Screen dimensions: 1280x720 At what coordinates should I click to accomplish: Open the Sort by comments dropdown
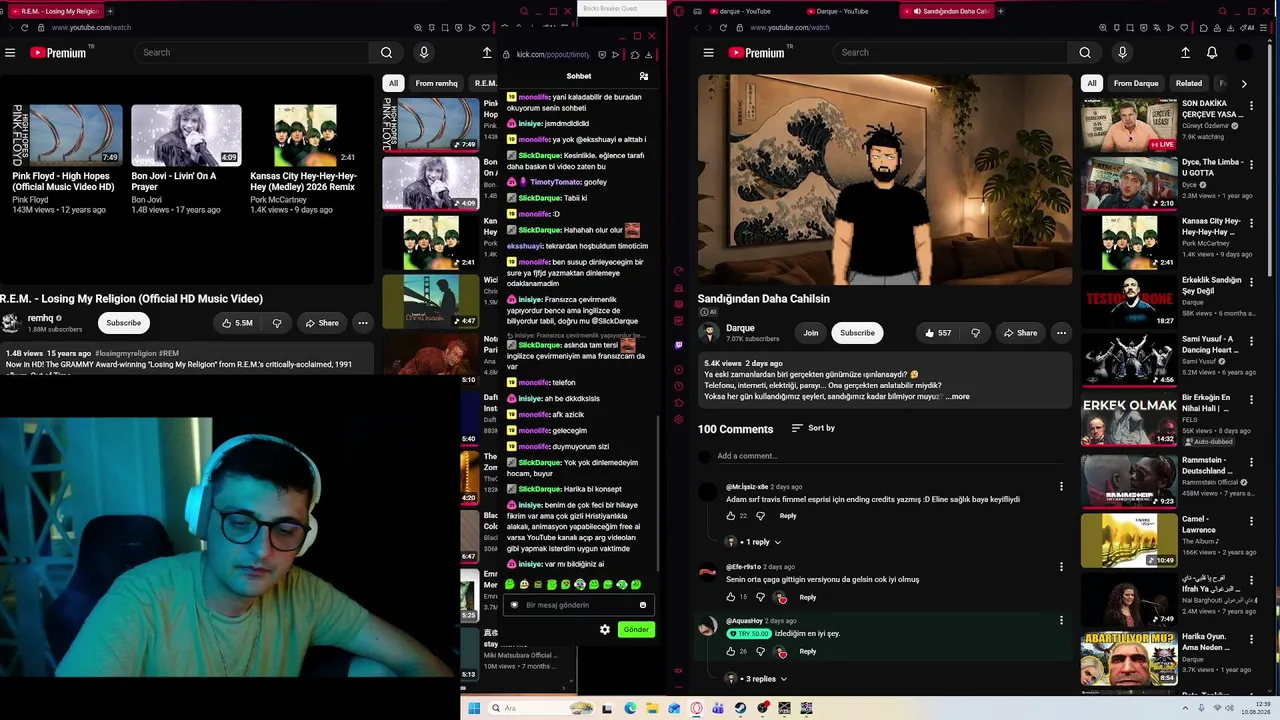(x=813, y=428)
